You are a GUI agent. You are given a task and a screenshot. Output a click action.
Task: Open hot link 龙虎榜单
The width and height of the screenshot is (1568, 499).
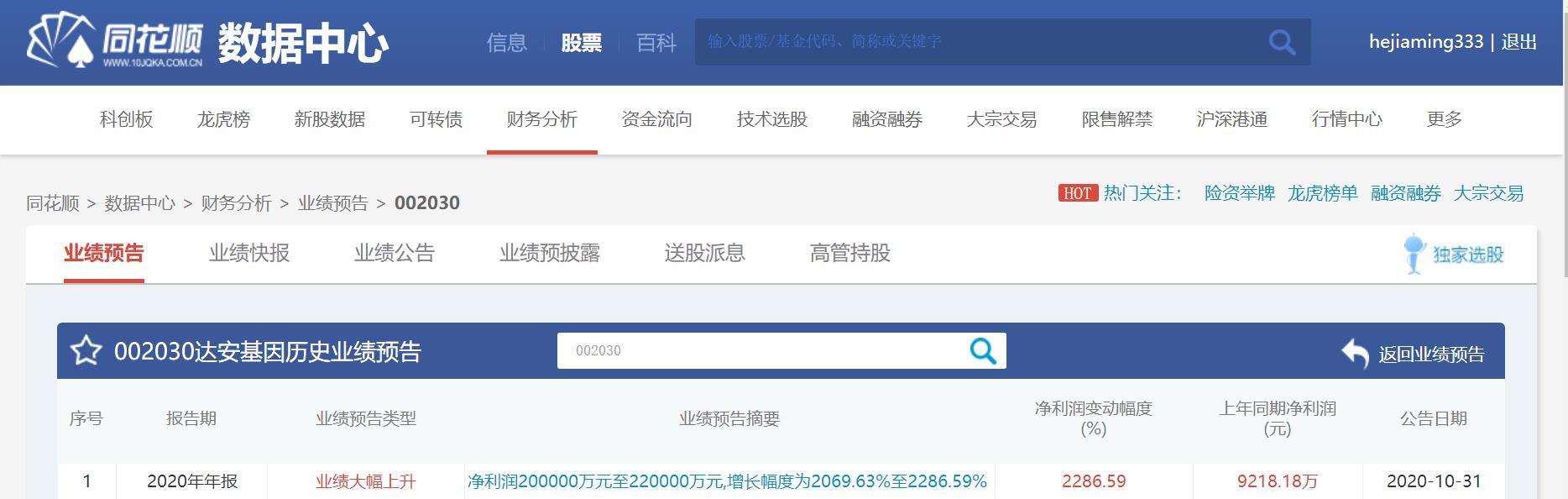coord(1323,193)
